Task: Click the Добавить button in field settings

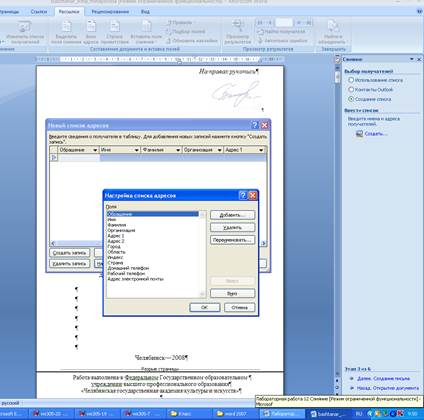Action: tap(232, 215)
